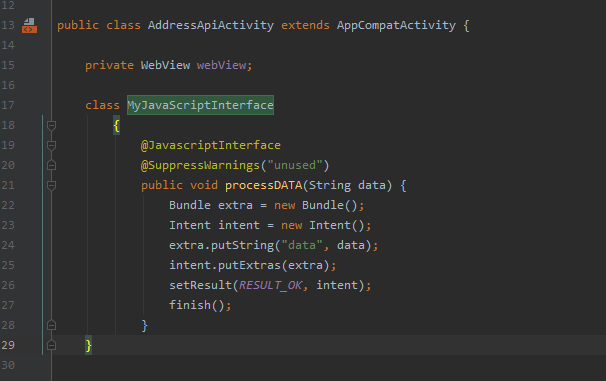Viewport: 606px width, 381px height.
Task: Click 'Intent intent' declaration on line 23
Action: coord(214,225)
